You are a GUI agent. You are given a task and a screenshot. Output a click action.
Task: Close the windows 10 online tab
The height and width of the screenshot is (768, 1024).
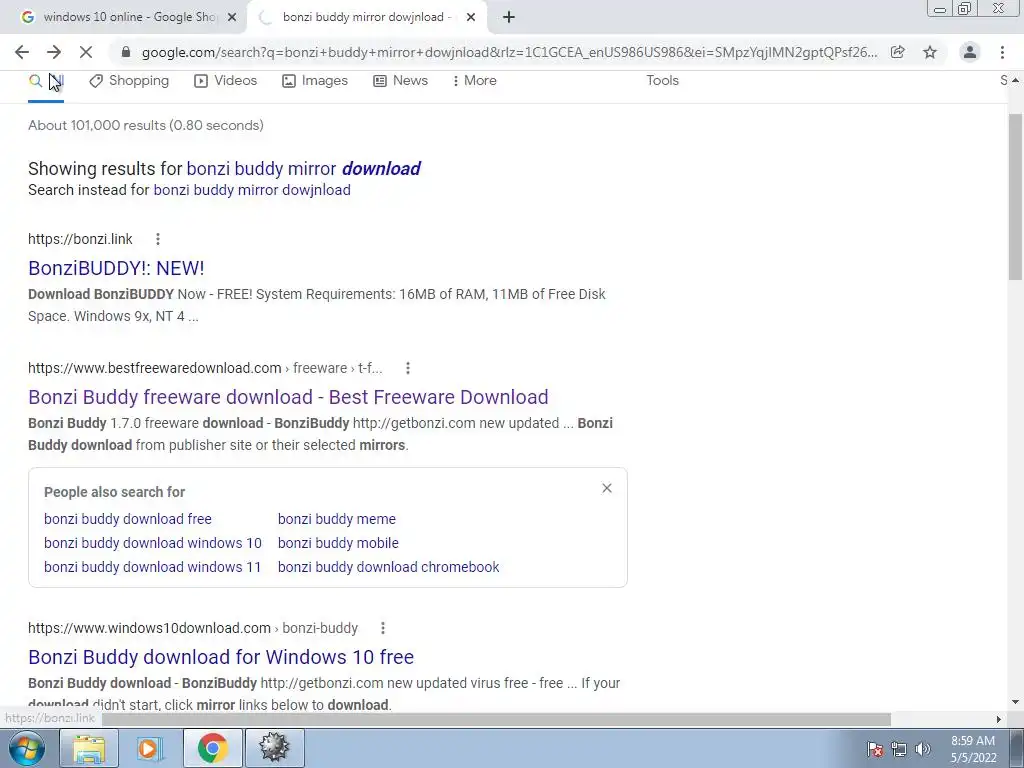[232, 18]
